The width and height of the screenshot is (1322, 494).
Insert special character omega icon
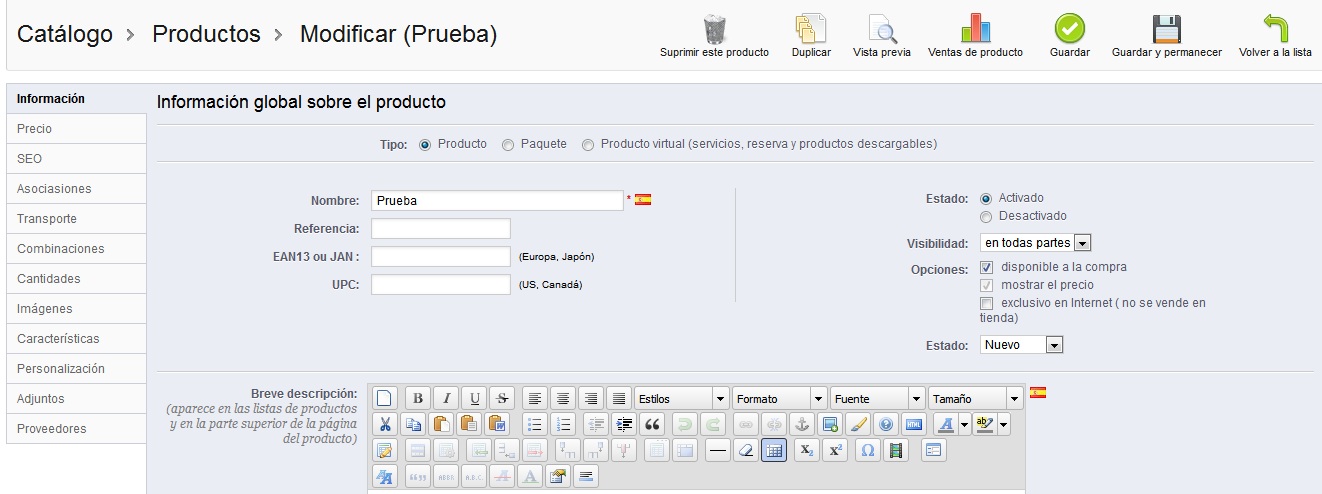click(868, 450)
